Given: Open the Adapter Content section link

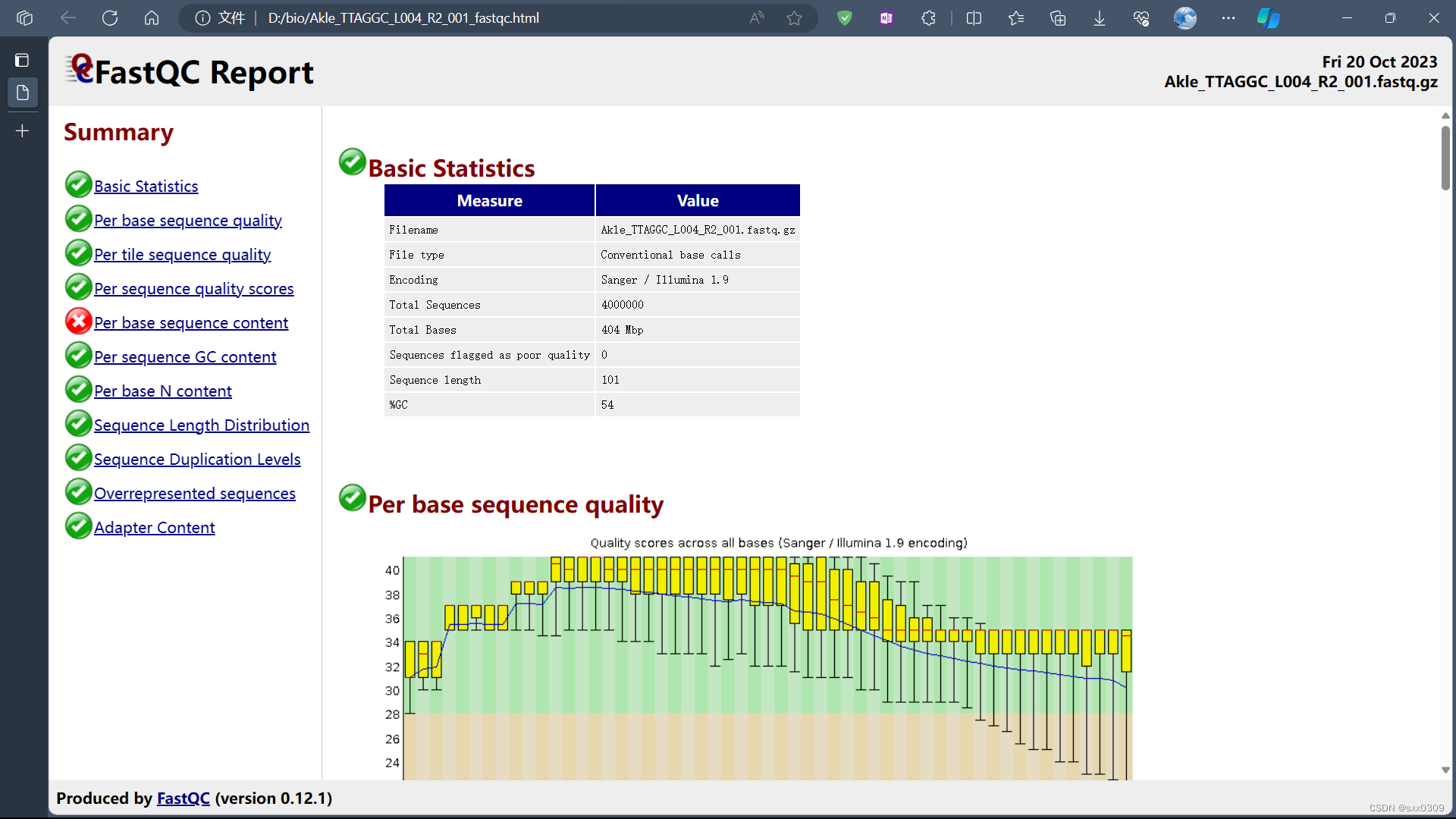Looking at the screenshot, I should point(154,528).
